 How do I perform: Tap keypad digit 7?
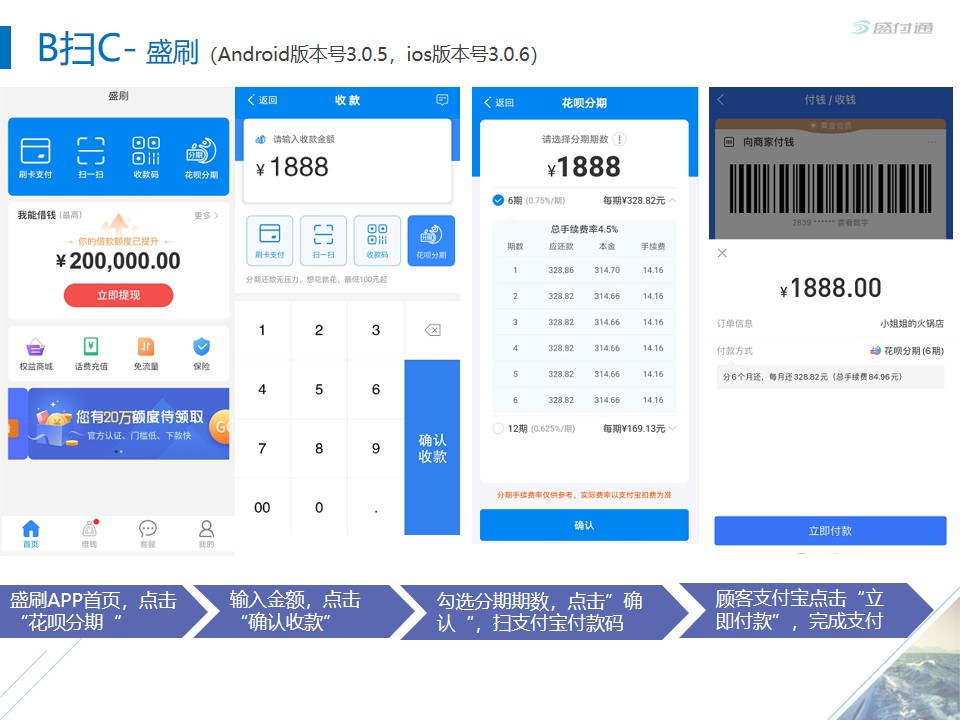tap(263, 449)
